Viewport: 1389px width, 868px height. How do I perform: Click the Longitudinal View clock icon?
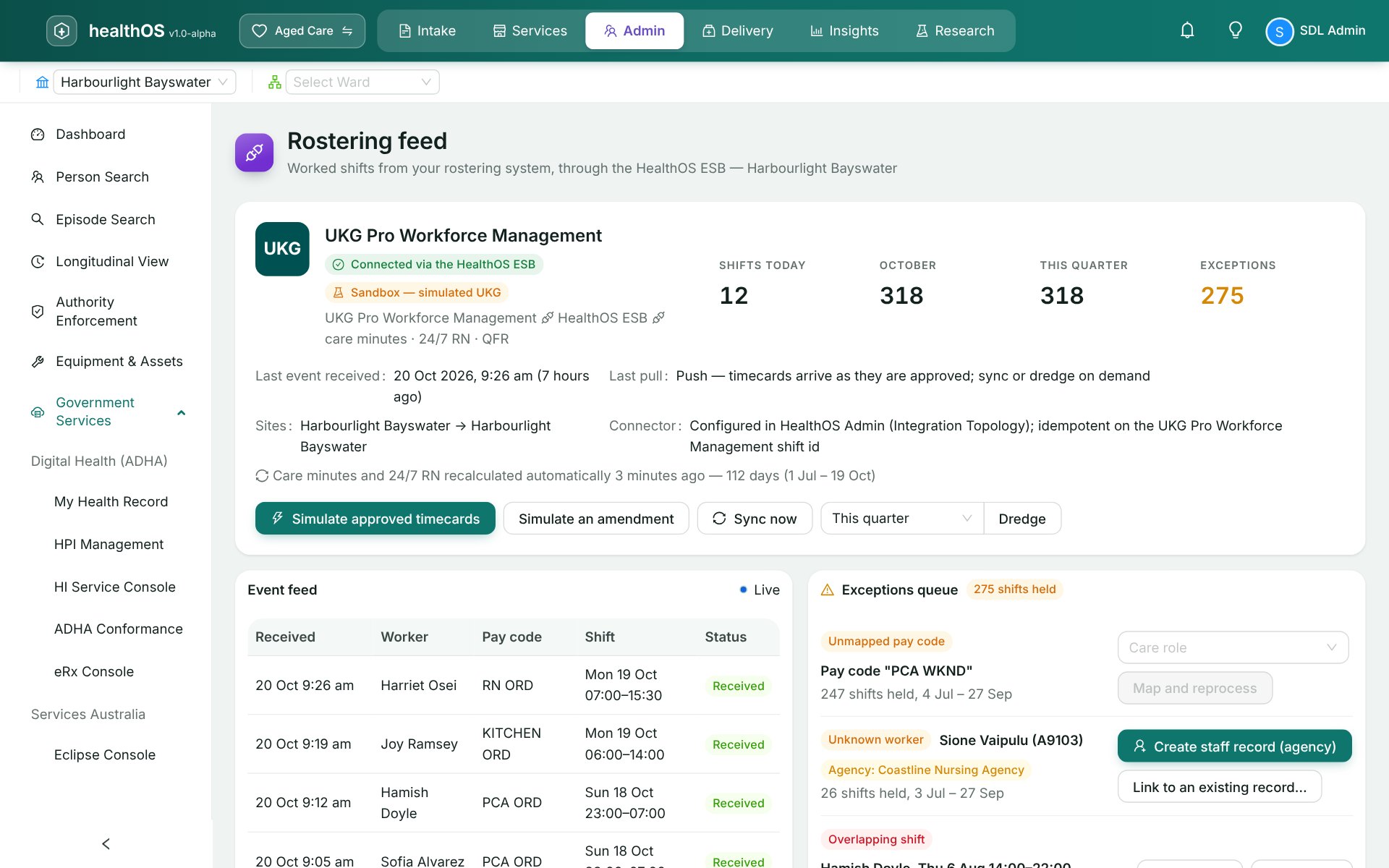point(38,261)
